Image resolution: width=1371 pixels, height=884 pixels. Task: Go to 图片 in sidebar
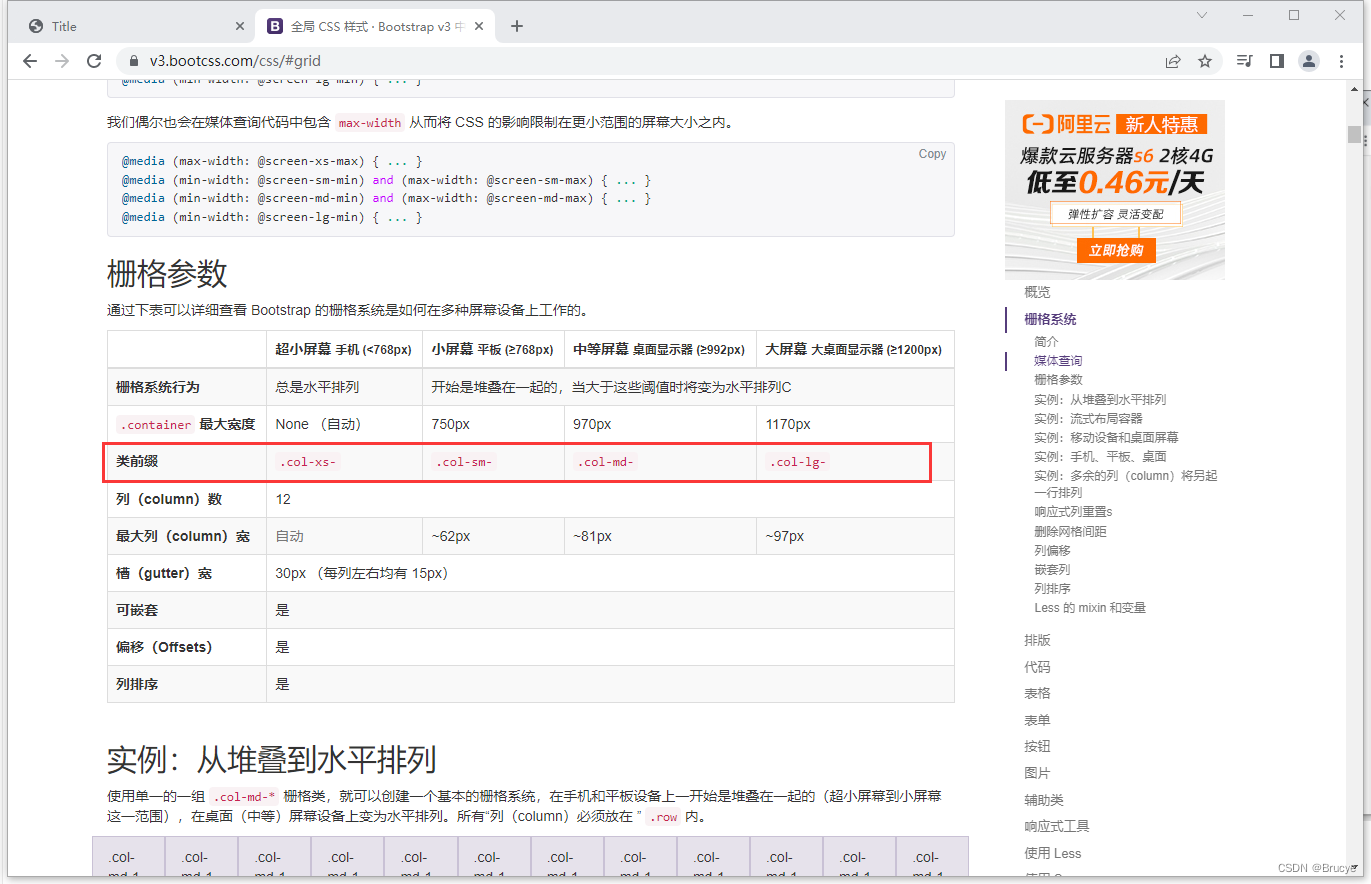tap(1037, 773)
